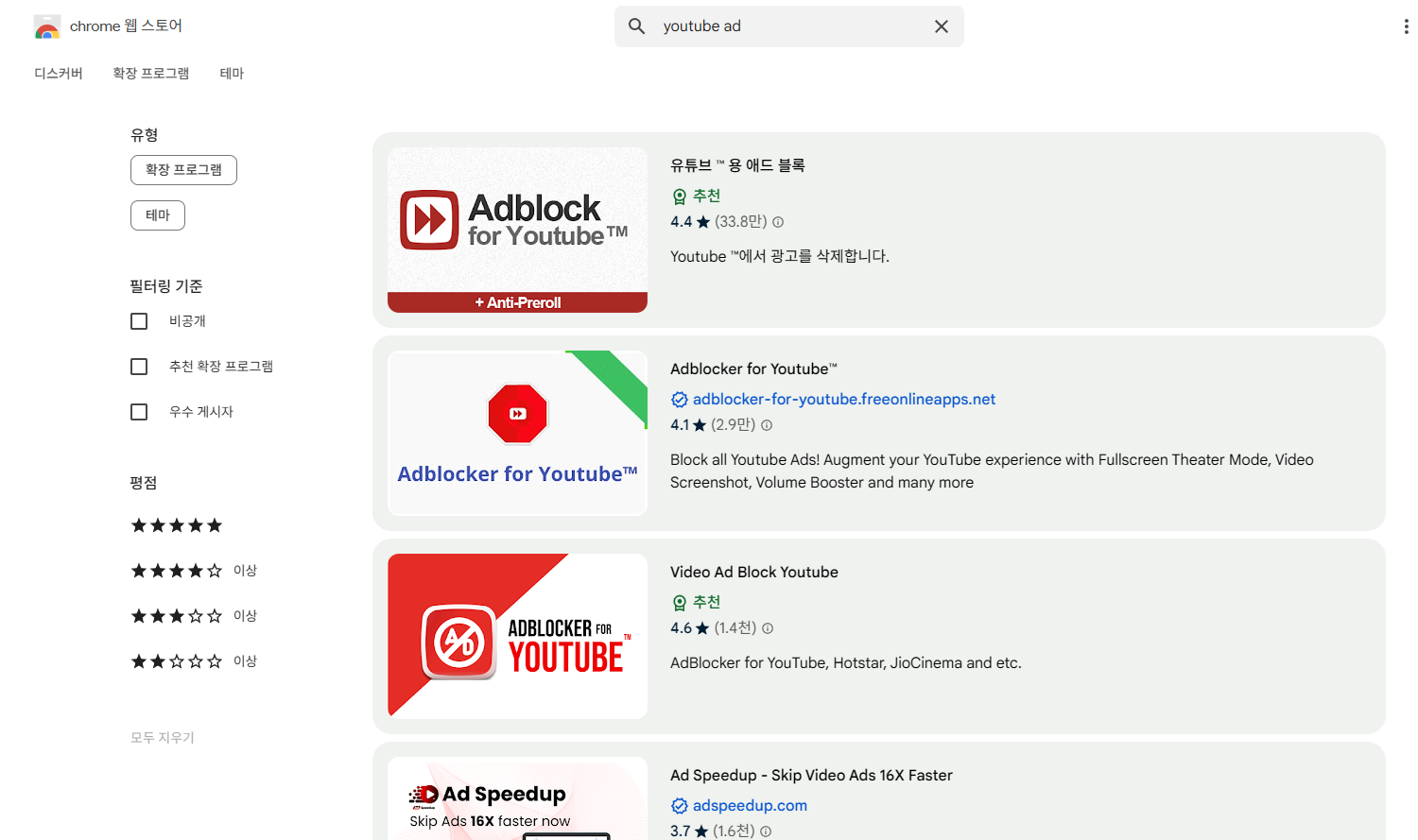Click the verified badge icon beside adspeedup.com
Screen dimensions: 1418x840
679,806
